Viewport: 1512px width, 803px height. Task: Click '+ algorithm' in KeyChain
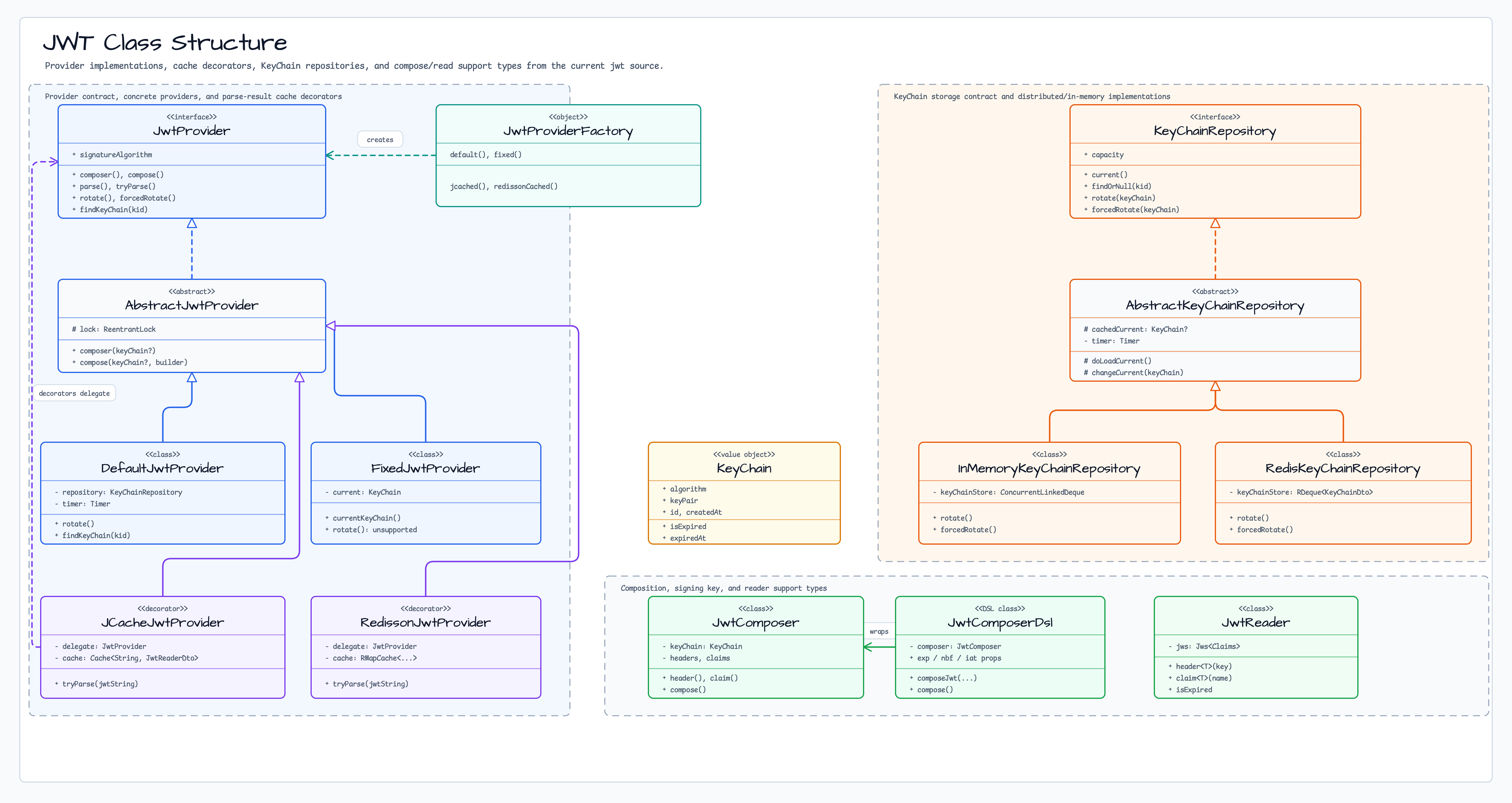pos(684,489)
